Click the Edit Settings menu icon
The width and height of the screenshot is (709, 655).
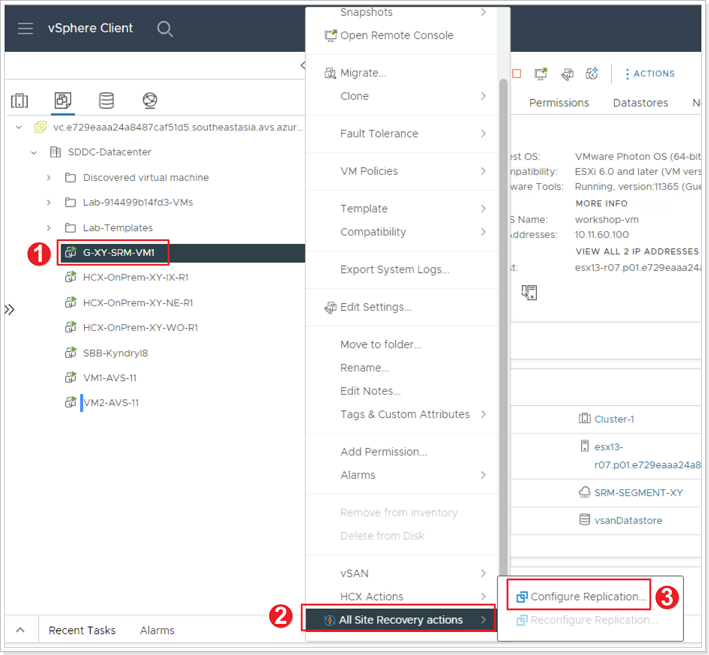click(330, 307)
